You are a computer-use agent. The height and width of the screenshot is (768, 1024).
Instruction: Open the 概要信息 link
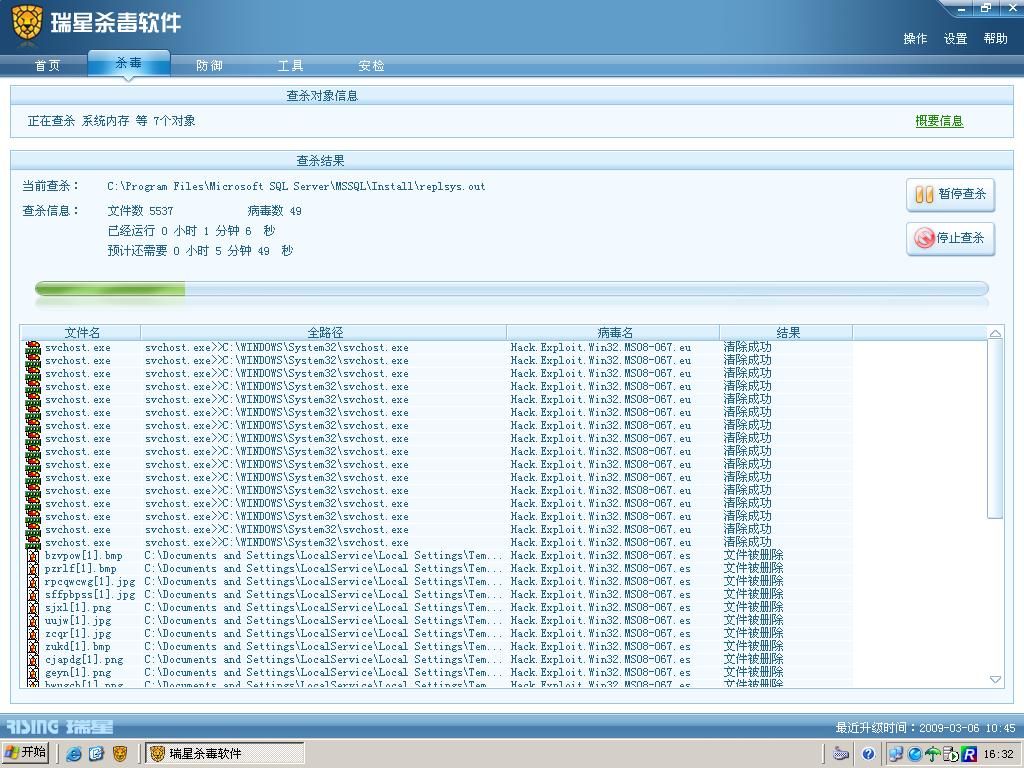939,121
